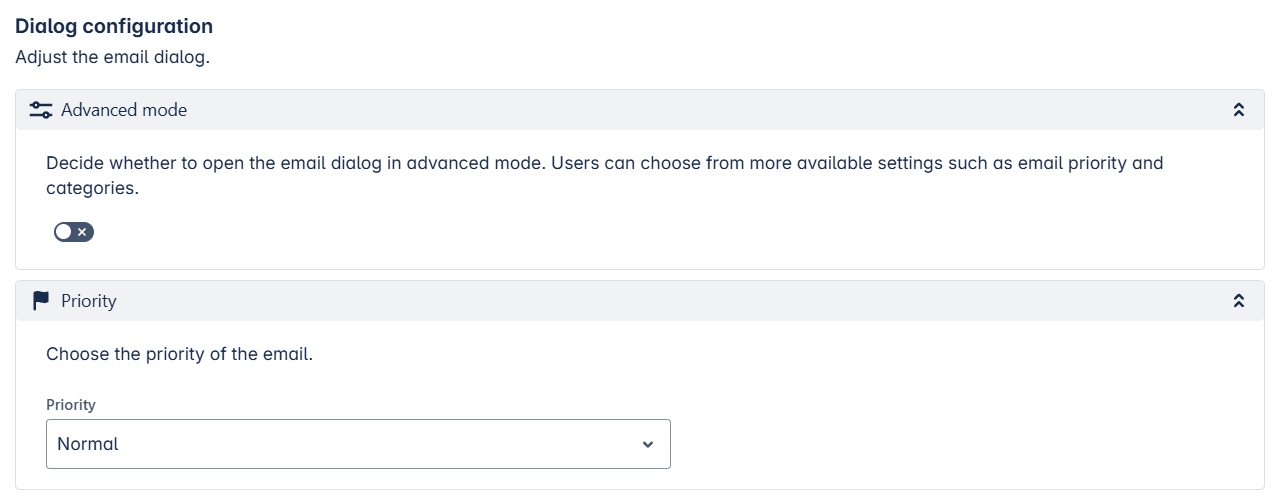Collapse the Advanced mode section via double chevron
The image size is (1276, 501).
1239,110
